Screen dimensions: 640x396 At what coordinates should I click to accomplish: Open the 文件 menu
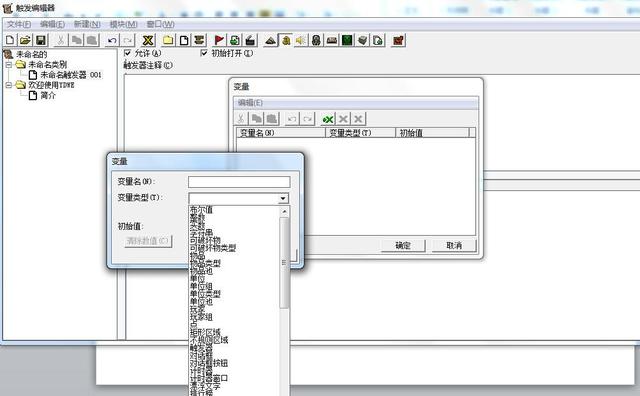click(19, 24)
